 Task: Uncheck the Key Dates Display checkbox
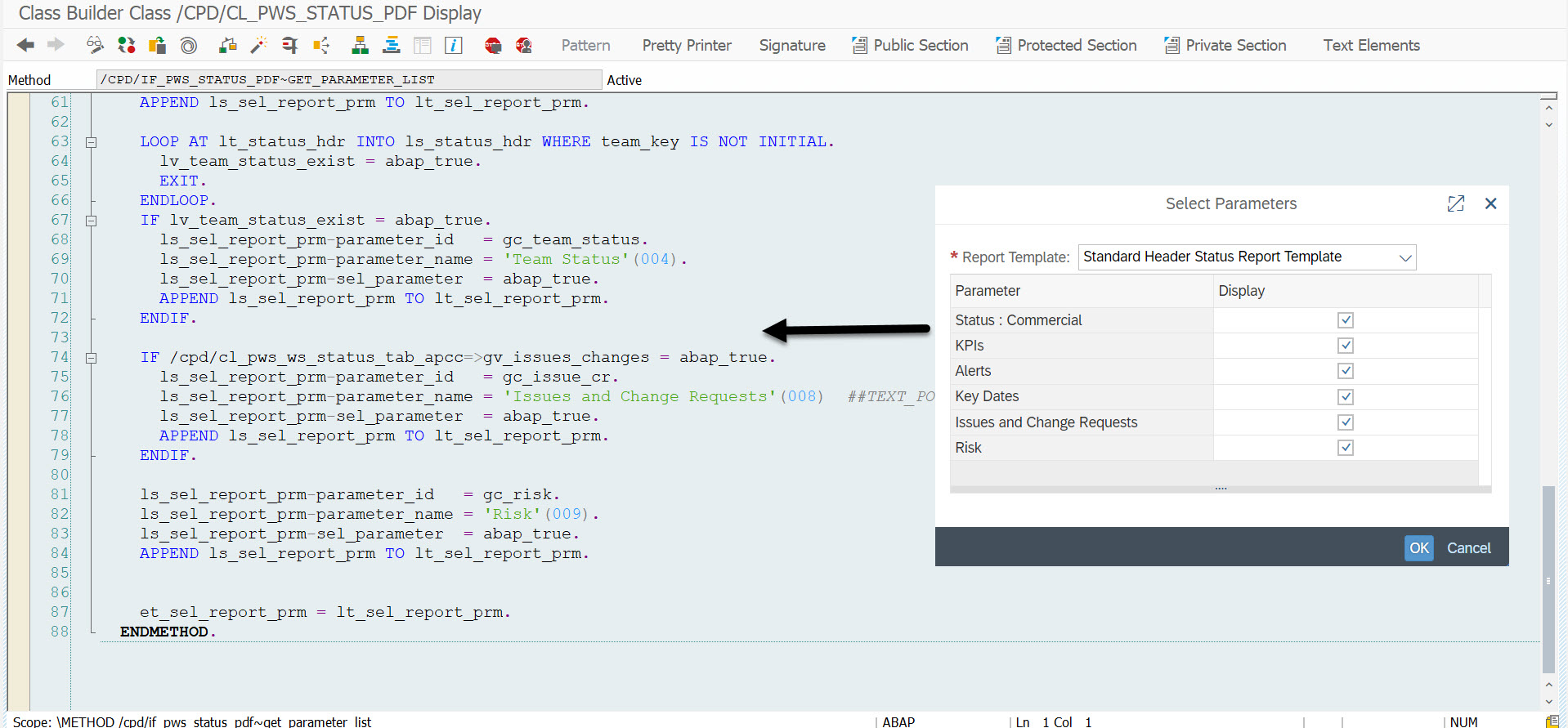[x=1346, y=397]
